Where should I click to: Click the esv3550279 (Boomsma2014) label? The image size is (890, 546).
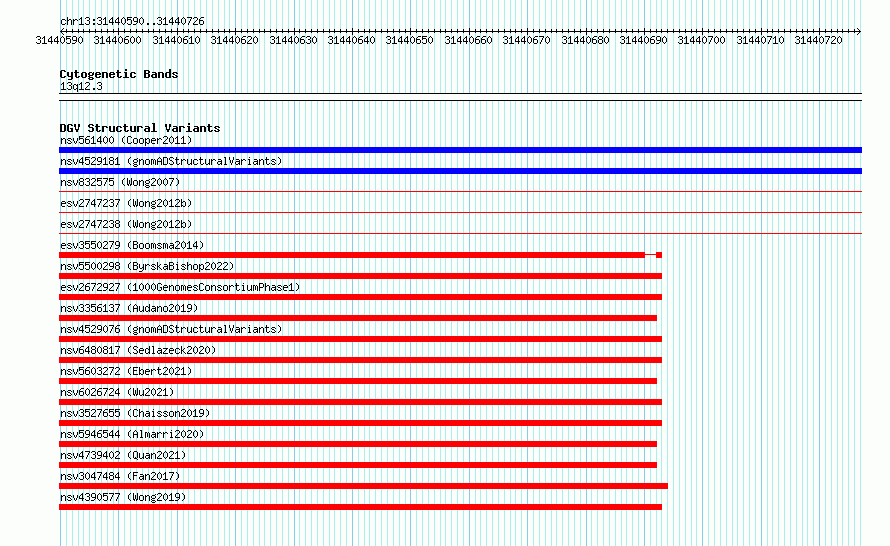click(x=132, y=245)
